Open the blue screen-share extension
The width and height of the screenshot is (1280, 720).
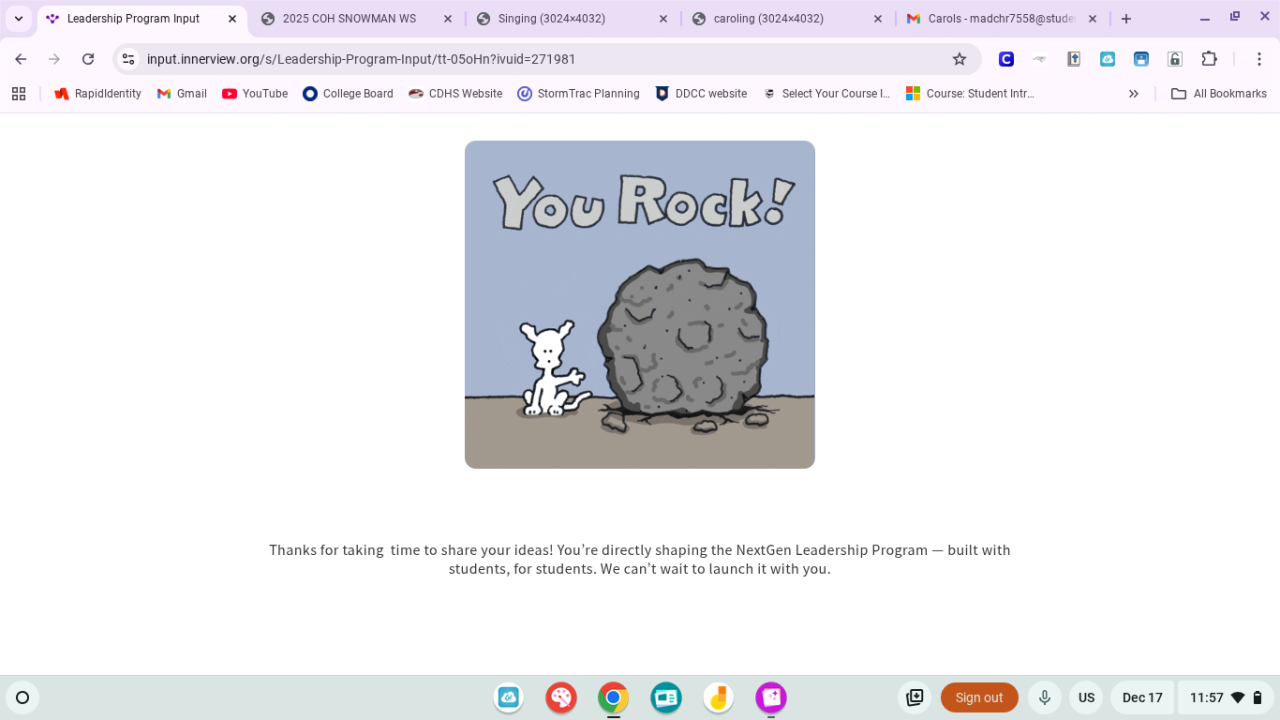(x=1141, y=59)
